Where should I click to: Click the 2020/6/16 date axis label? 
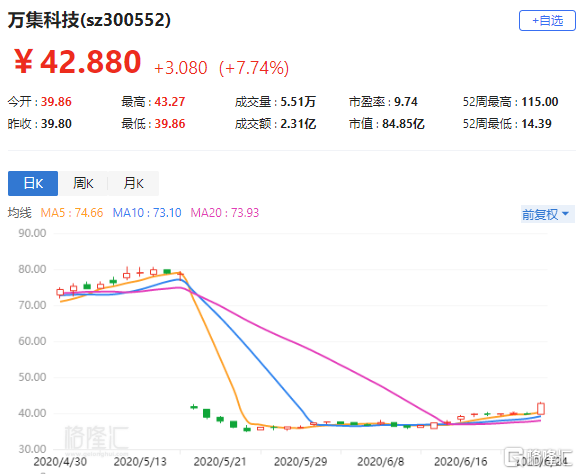pos(460,461)
